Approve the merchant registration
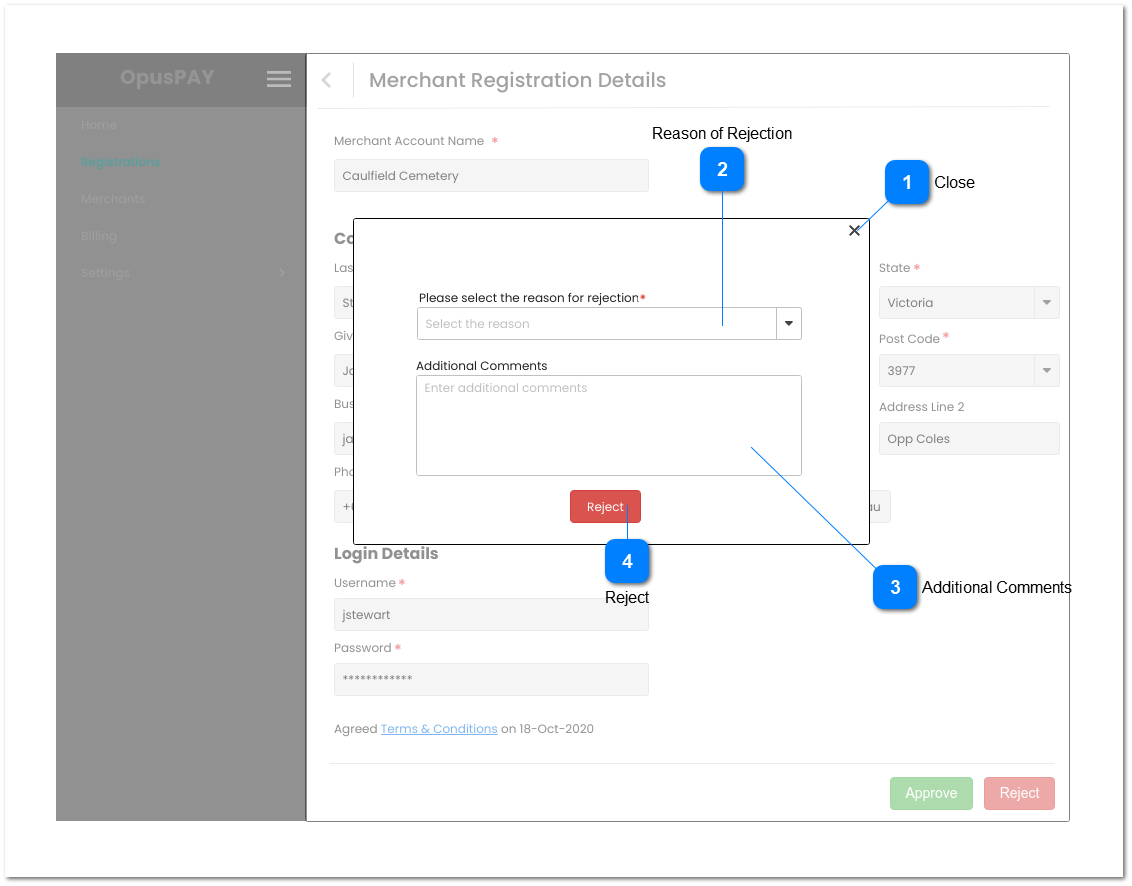The width and height of the screenshot is (1132, 886). coord(931,793)
